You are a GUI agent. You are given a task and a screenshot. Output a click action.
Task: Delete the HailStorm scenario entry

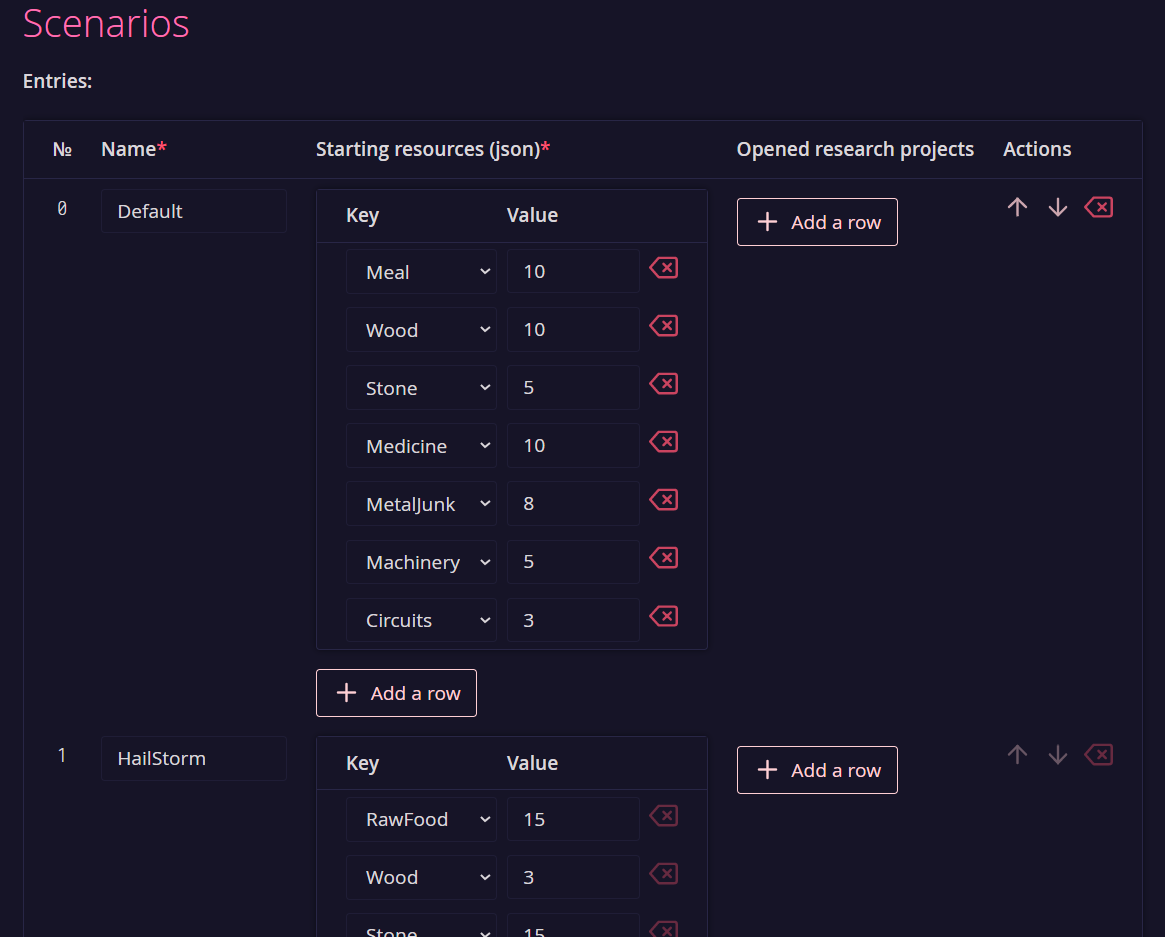click(1098, 755)
